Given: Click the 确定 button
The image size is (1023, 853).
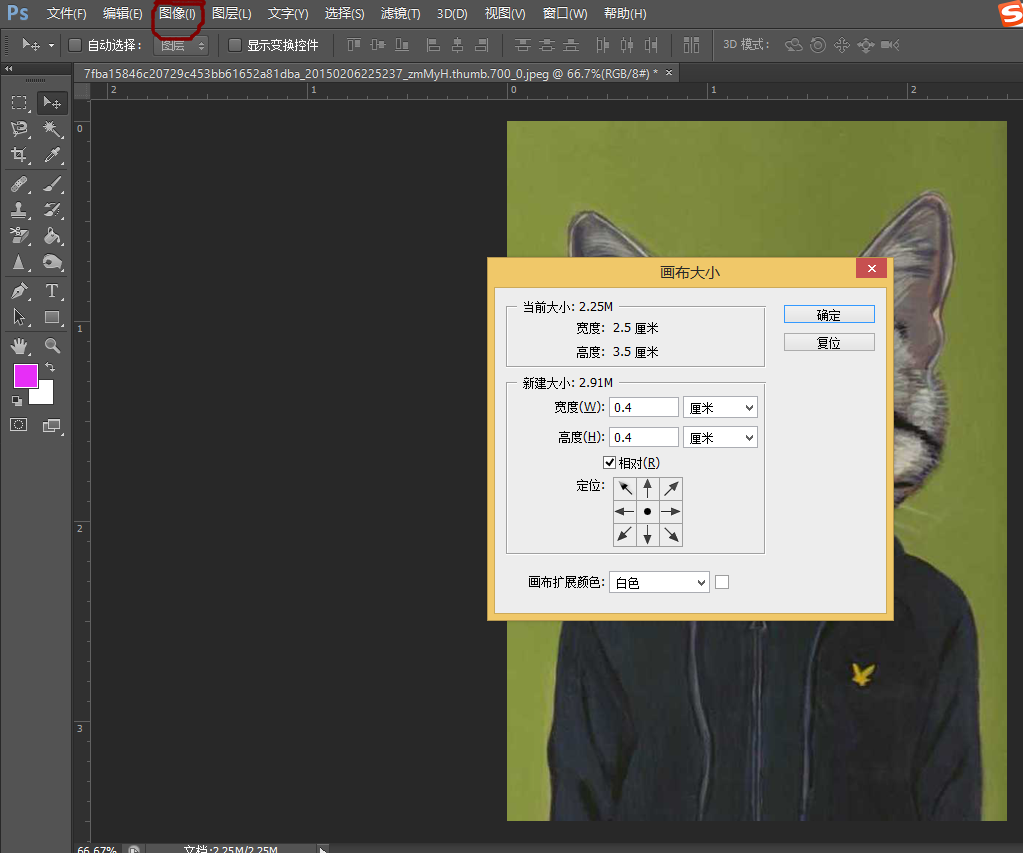Looking at the screenshot, I should point(829,315).
